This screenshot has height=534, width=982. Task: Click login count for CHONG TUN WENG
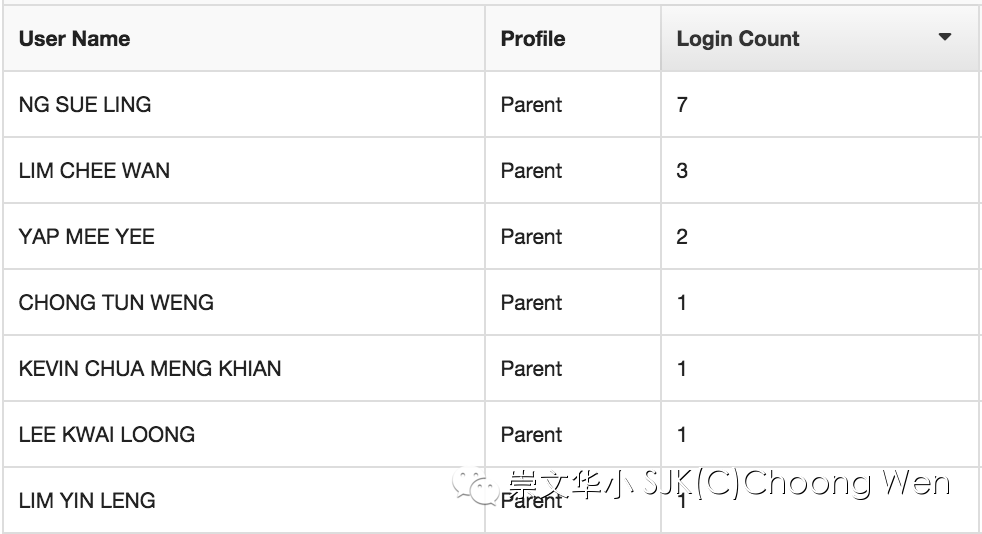coord(820,302)
